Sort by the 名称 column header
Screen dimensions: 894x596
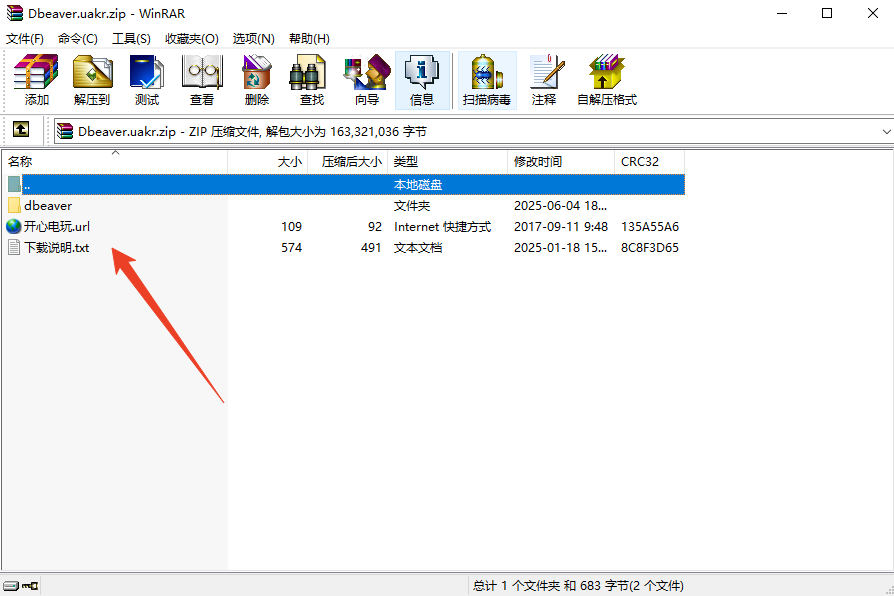(114, 162)
